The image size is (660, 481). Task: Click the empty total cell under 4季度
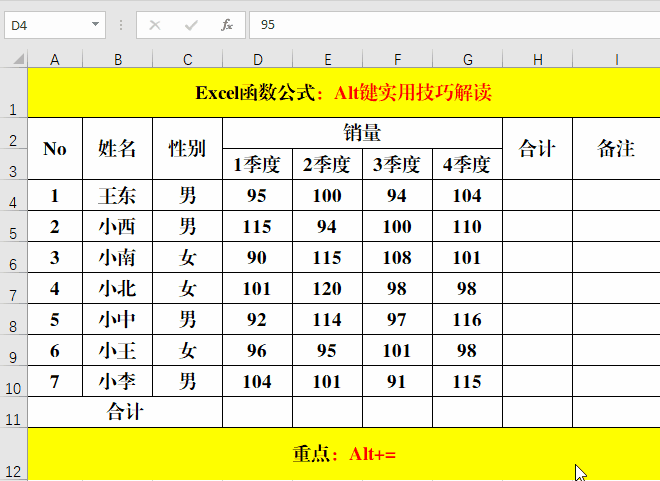pos(467,412)
